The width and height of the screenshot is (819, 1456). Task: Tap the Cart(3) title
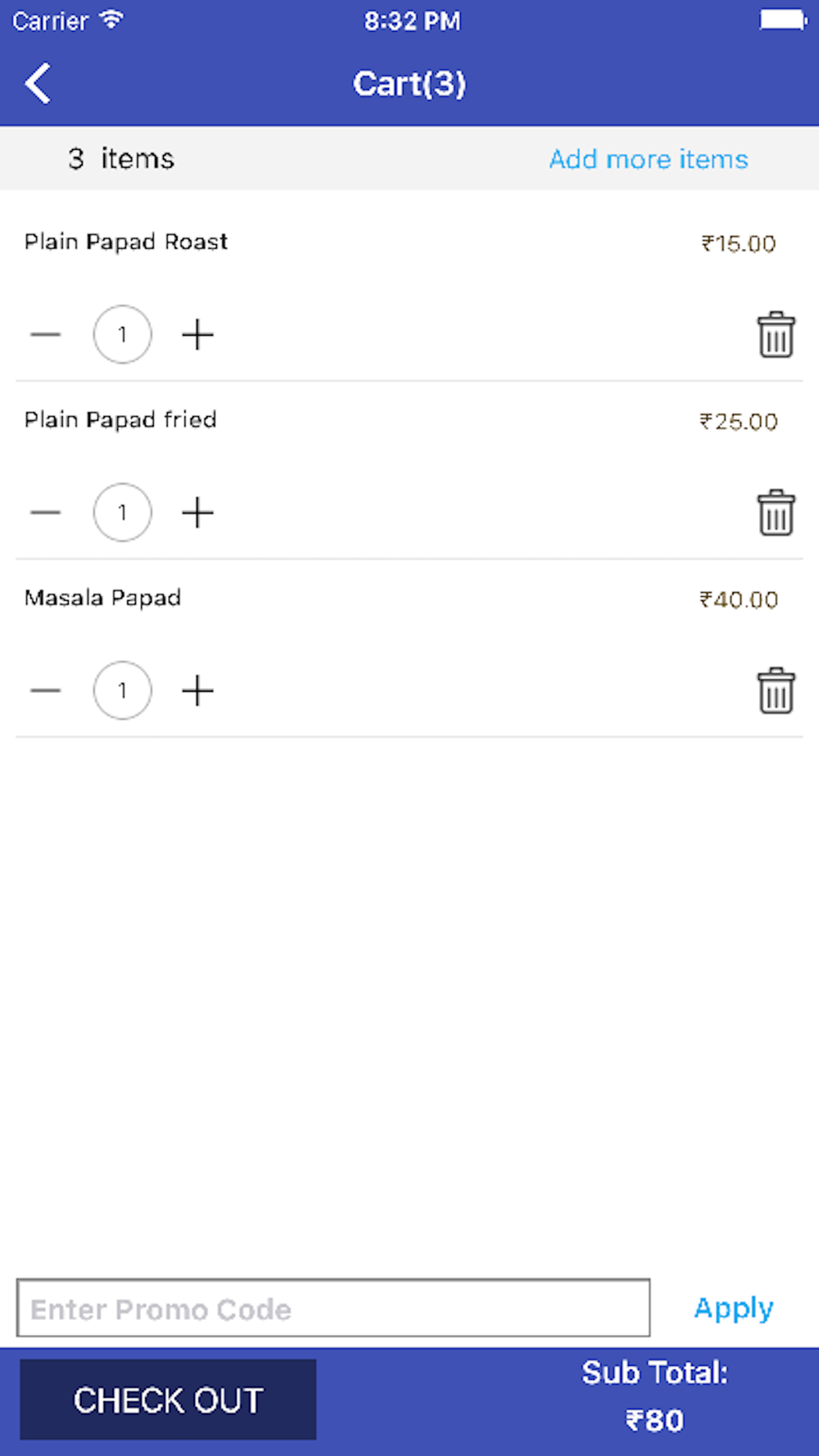pyautogui.click(x=409, y=84)
